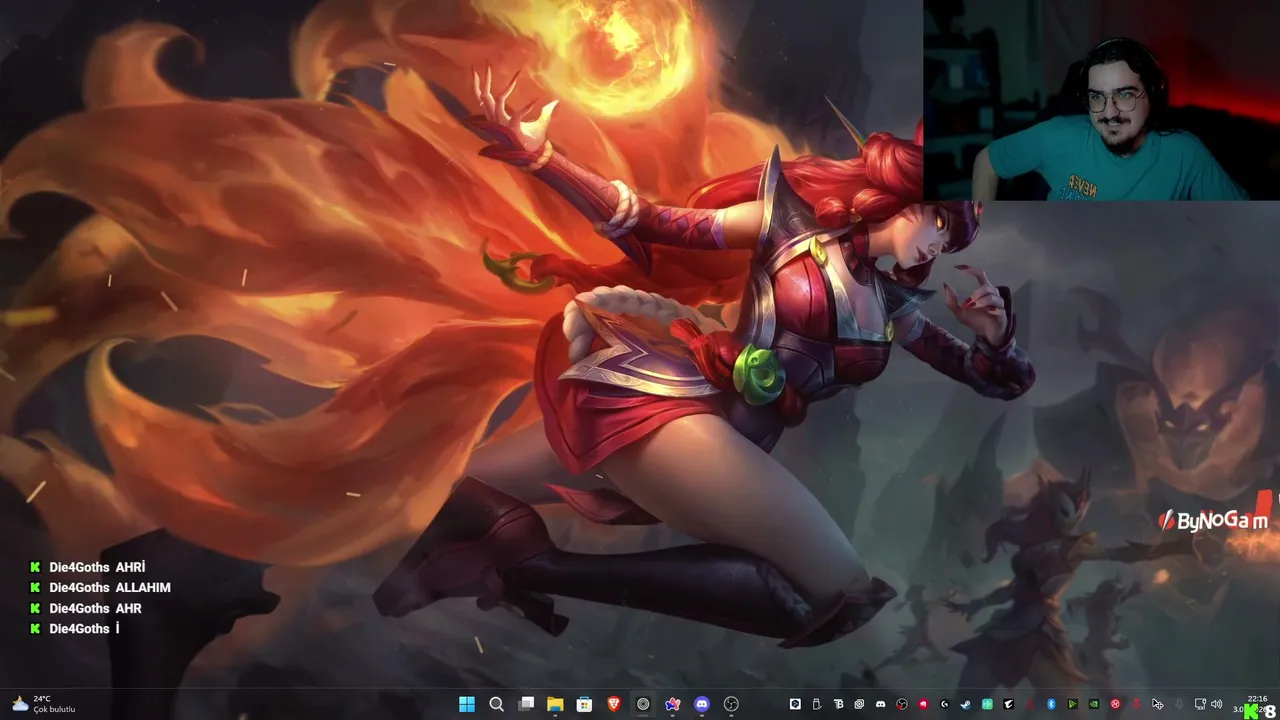Image resolution: width=1280 pixels, height=720 pixels.
Task: Open the Microsoft Store taskbar icon
Action: 584,704
